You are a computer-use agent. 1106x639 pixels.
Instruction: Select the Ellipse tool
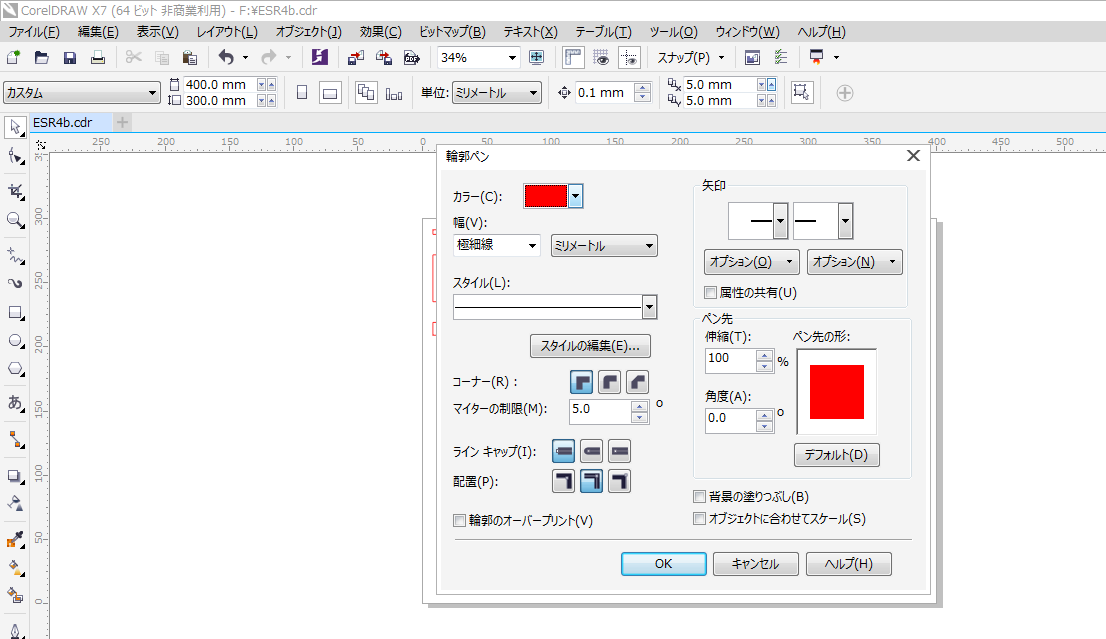15,341
